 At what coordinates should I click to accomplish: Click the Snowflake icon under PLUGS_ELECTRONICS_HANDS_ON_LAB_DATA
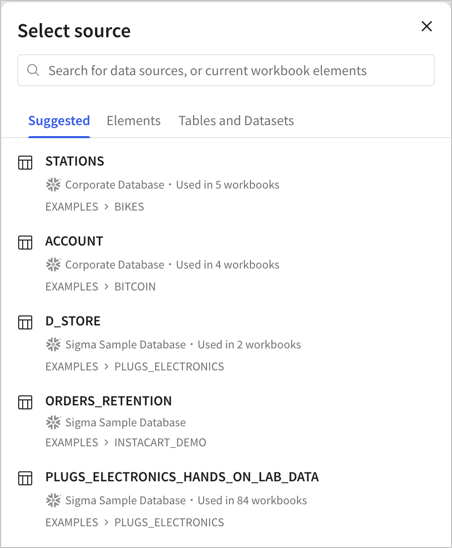53,500
